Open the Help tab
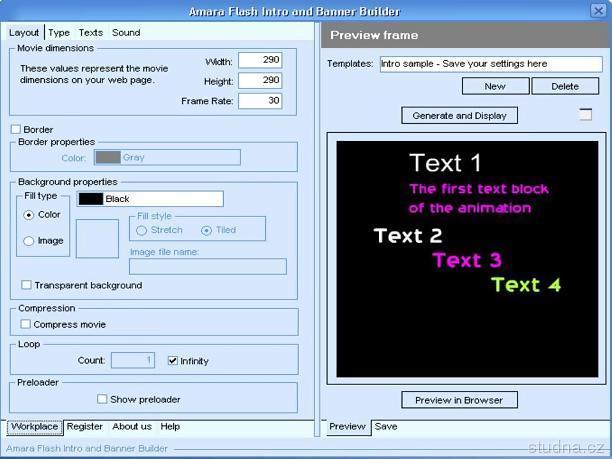This screenshot has height=459, width=612. (170, 427)
